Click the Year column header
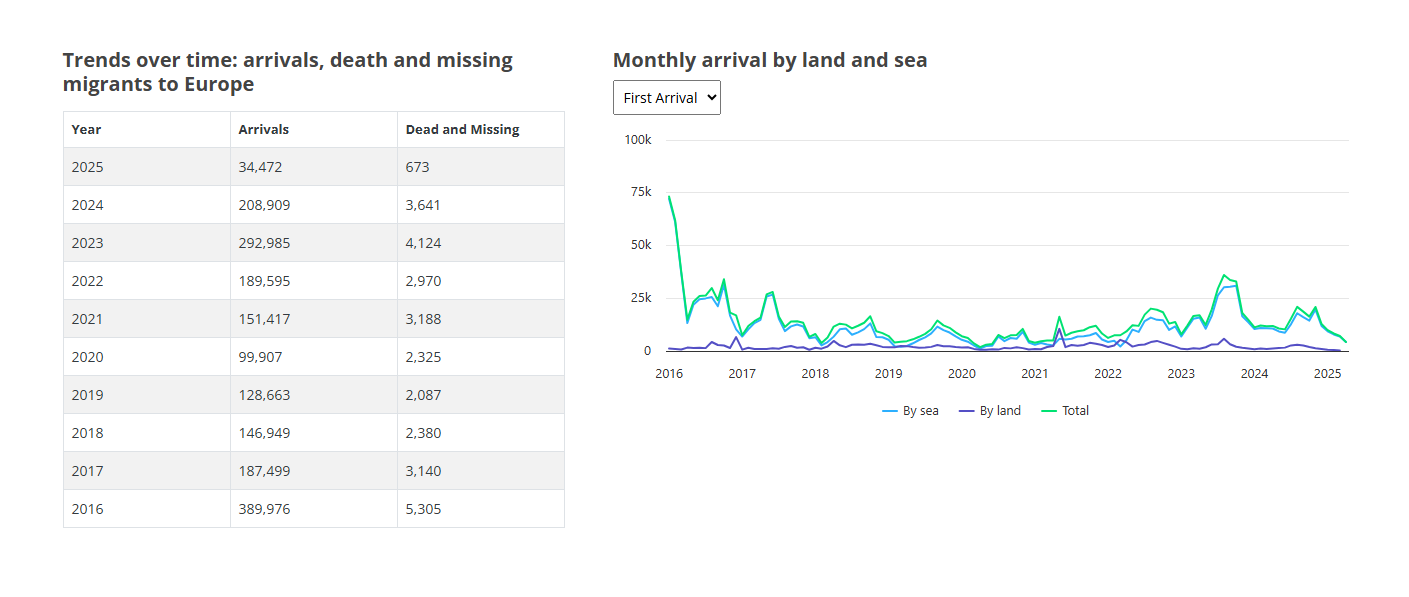Screen dimensions: 1409x597 (x=86, y=130)
